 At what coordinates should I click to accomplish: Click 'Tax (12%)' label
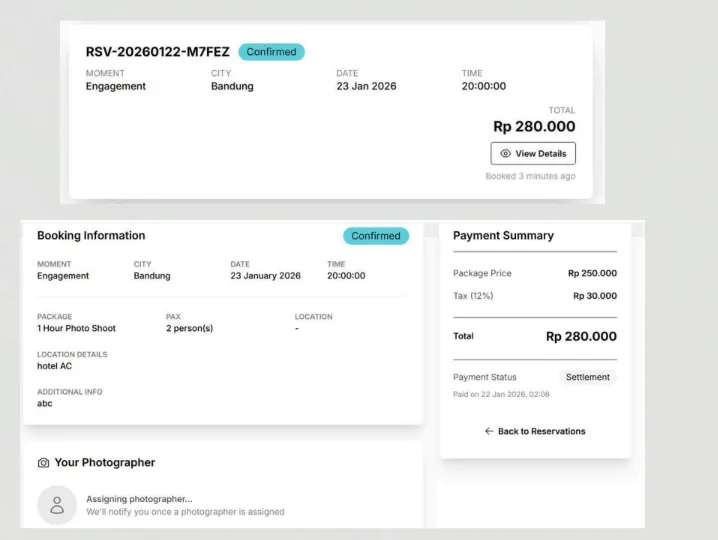coord(473,296)
